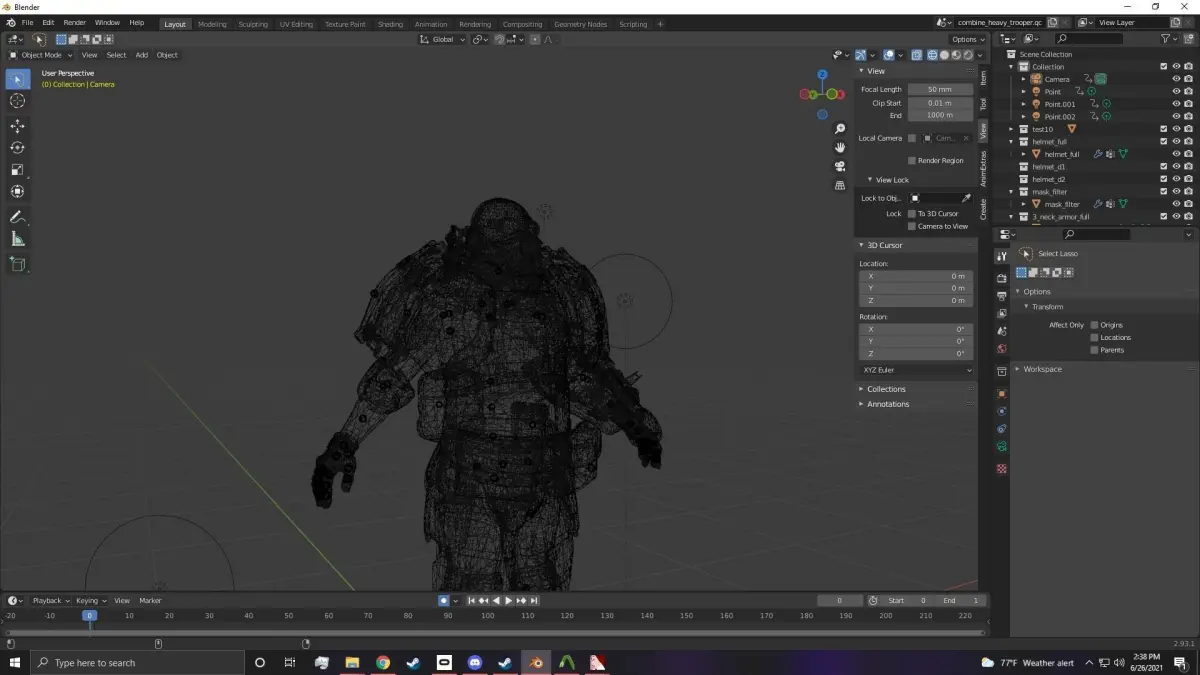
Task: Open the Playback dropdown in timeline
Action: 50,600
